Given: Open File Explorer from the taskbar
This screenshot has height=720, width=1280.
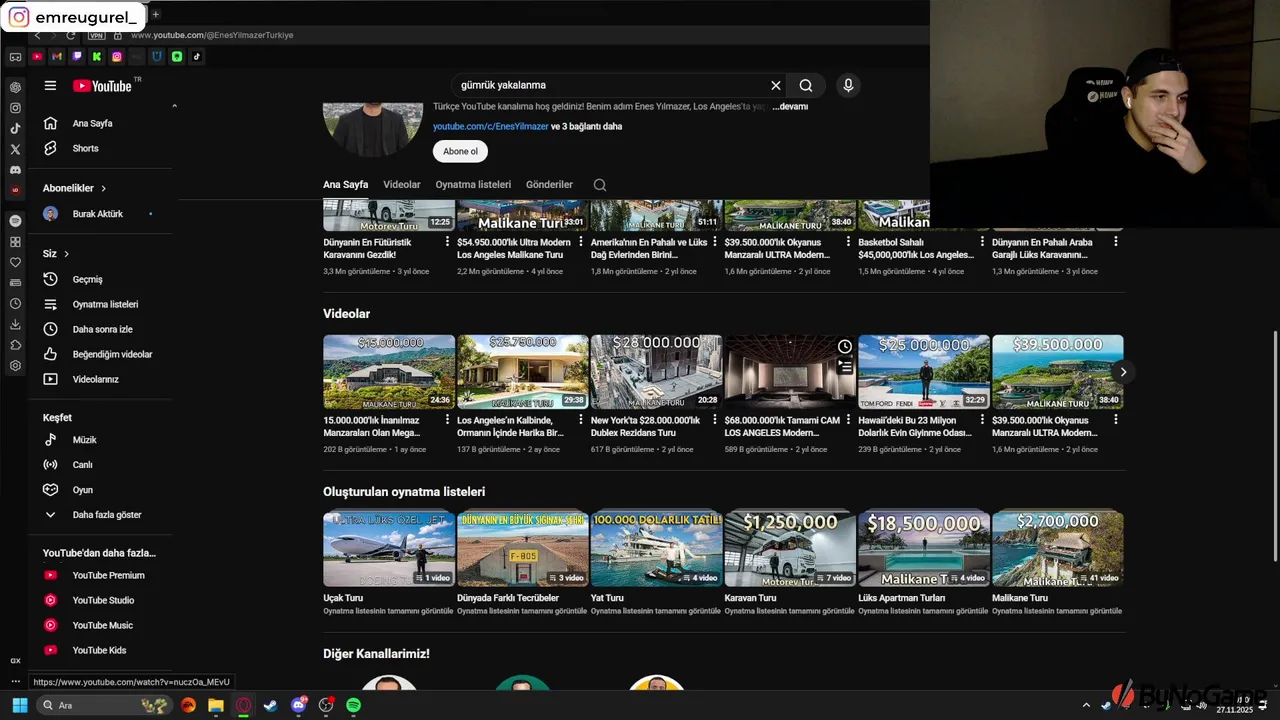Looking at the screenshot, I should (x=215, y=705).
